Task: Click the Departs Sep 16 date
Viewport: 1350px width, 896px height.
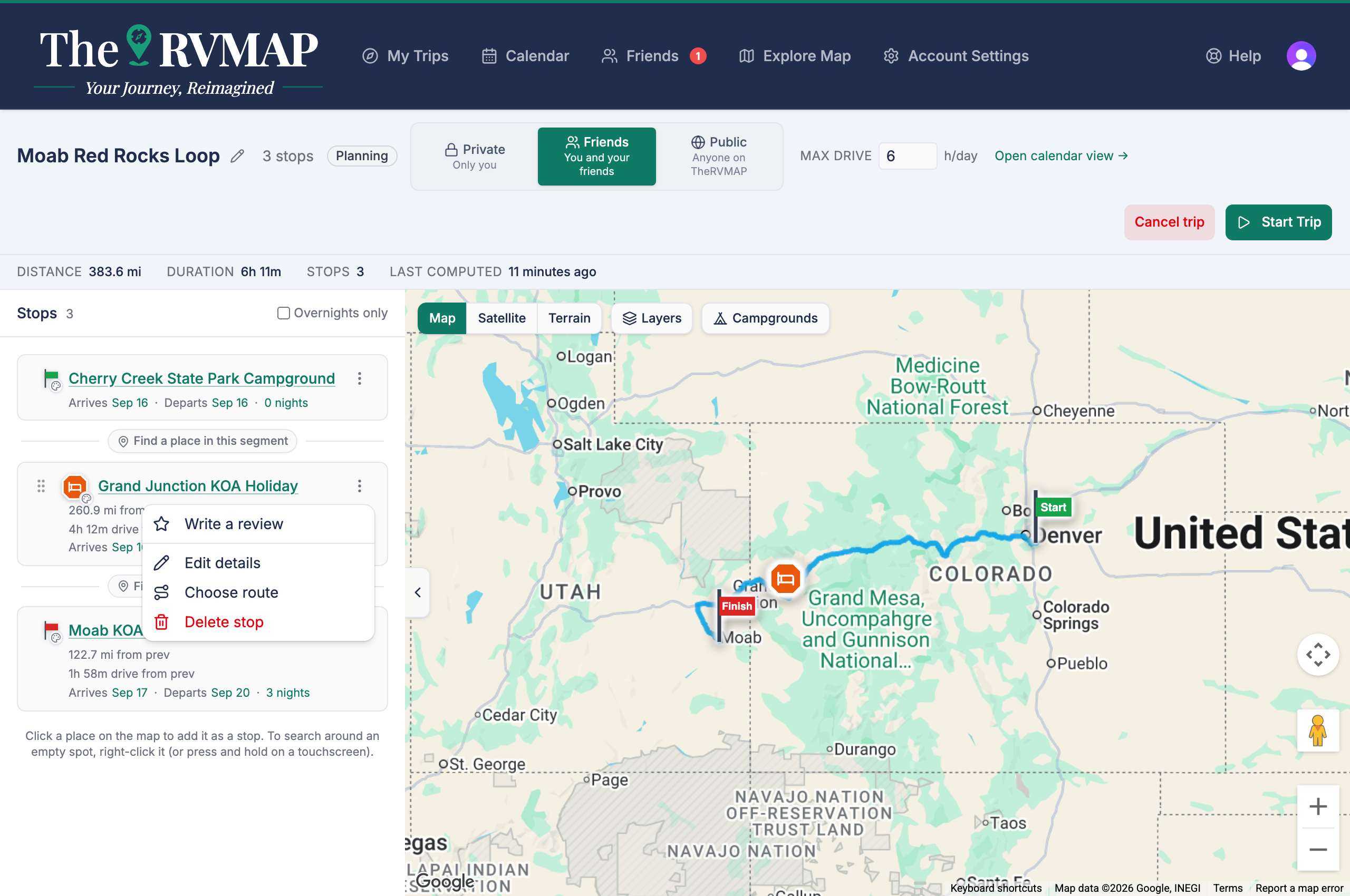Action: click(x=230, y=403)
